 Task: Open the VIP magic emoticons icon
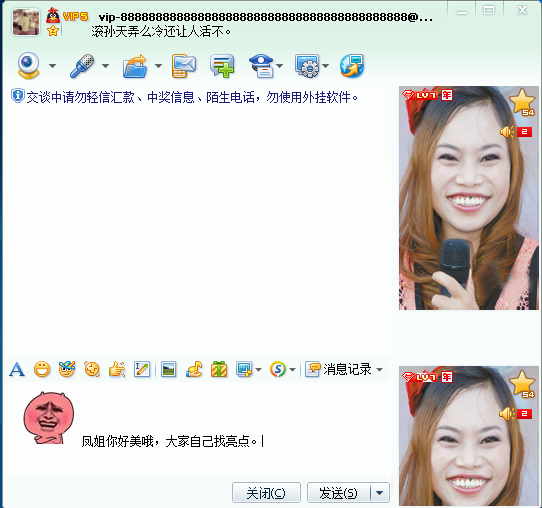point(67,369)
